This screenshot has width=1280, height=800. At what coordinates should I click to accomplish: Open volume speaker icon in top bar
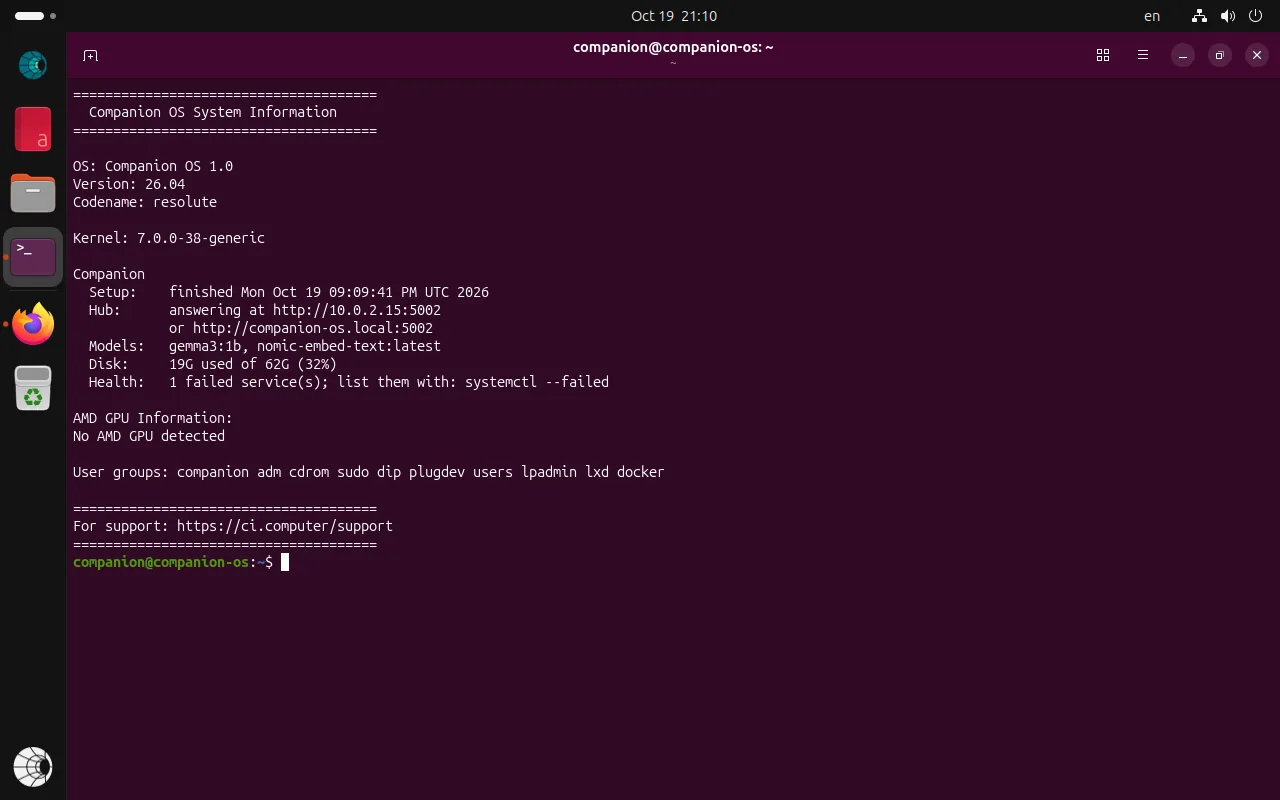pyautogui.click(x=1228, y=16)
